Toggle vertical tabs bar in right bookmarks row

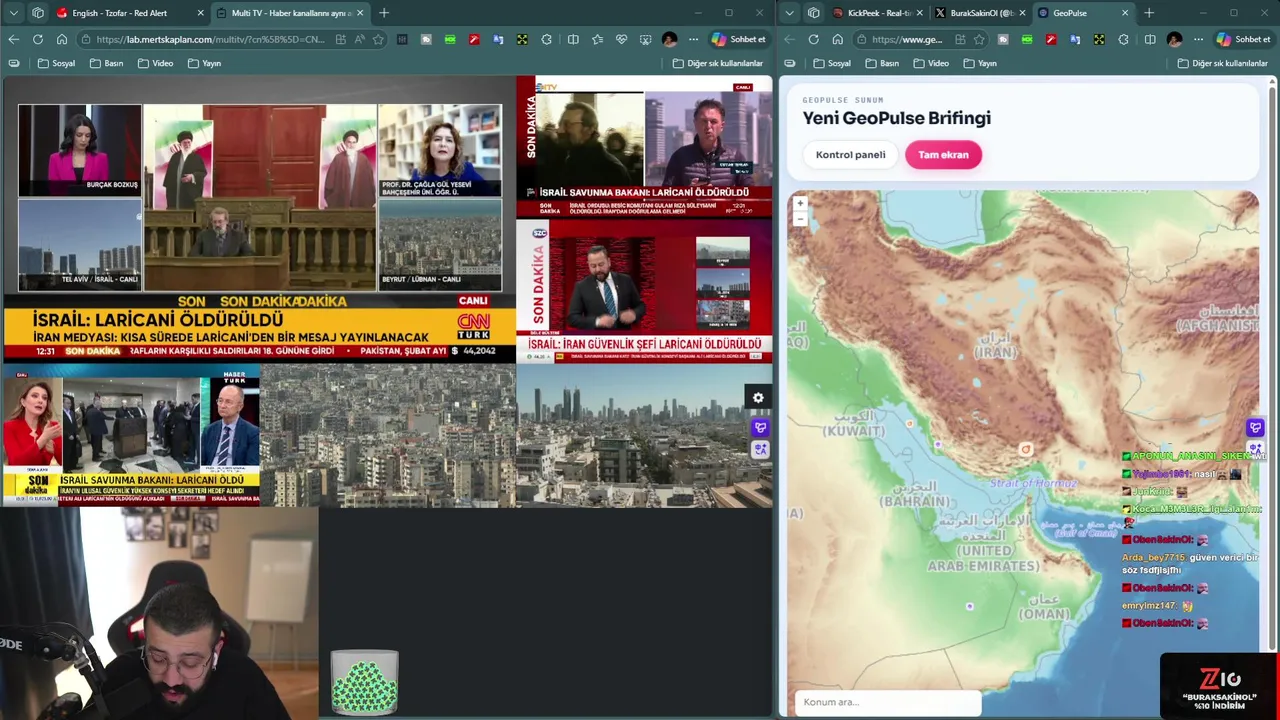pos(790,63)
